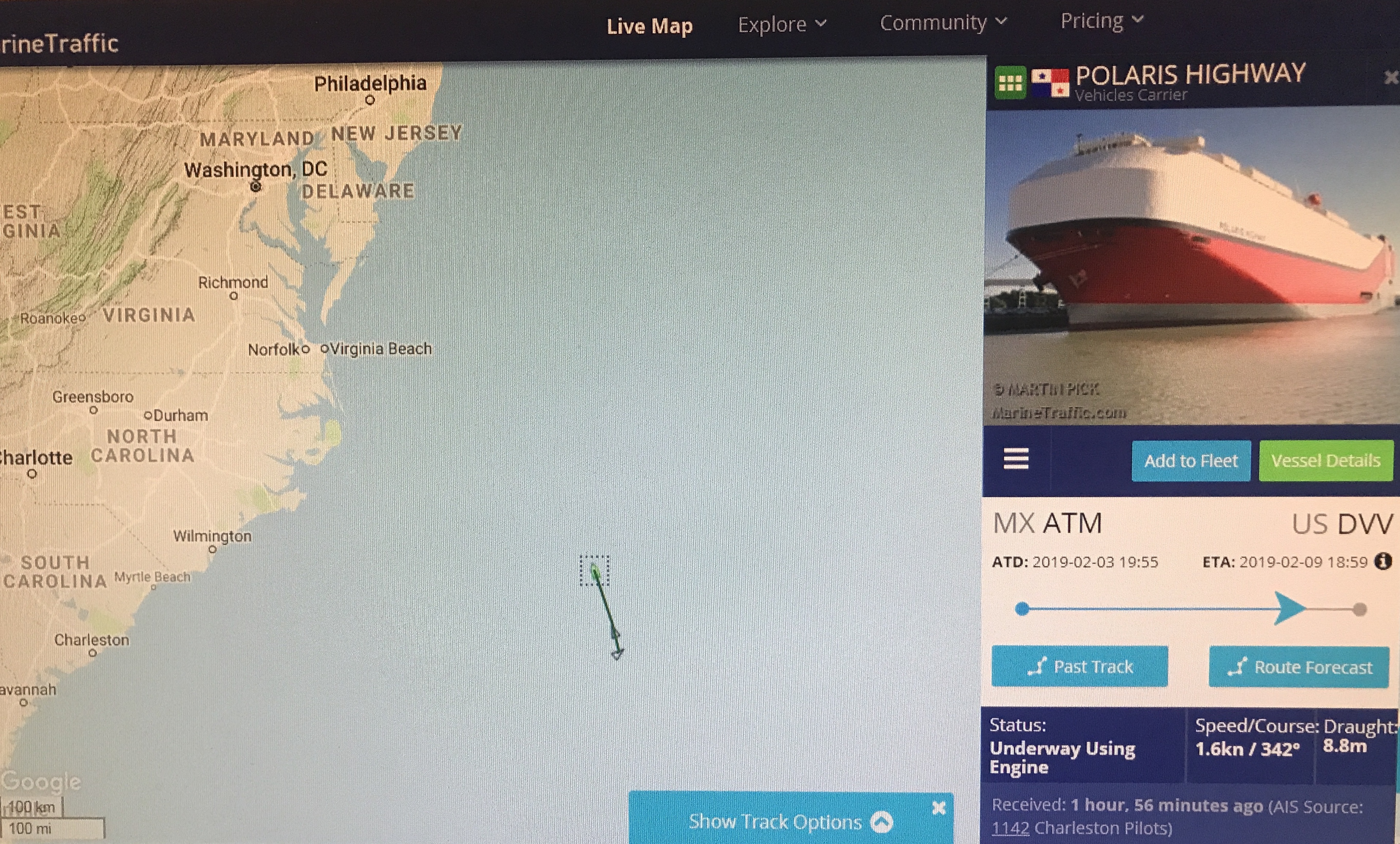Show the vessel's Past Track
This screenshot has height=844, width=1400.
1080,666
